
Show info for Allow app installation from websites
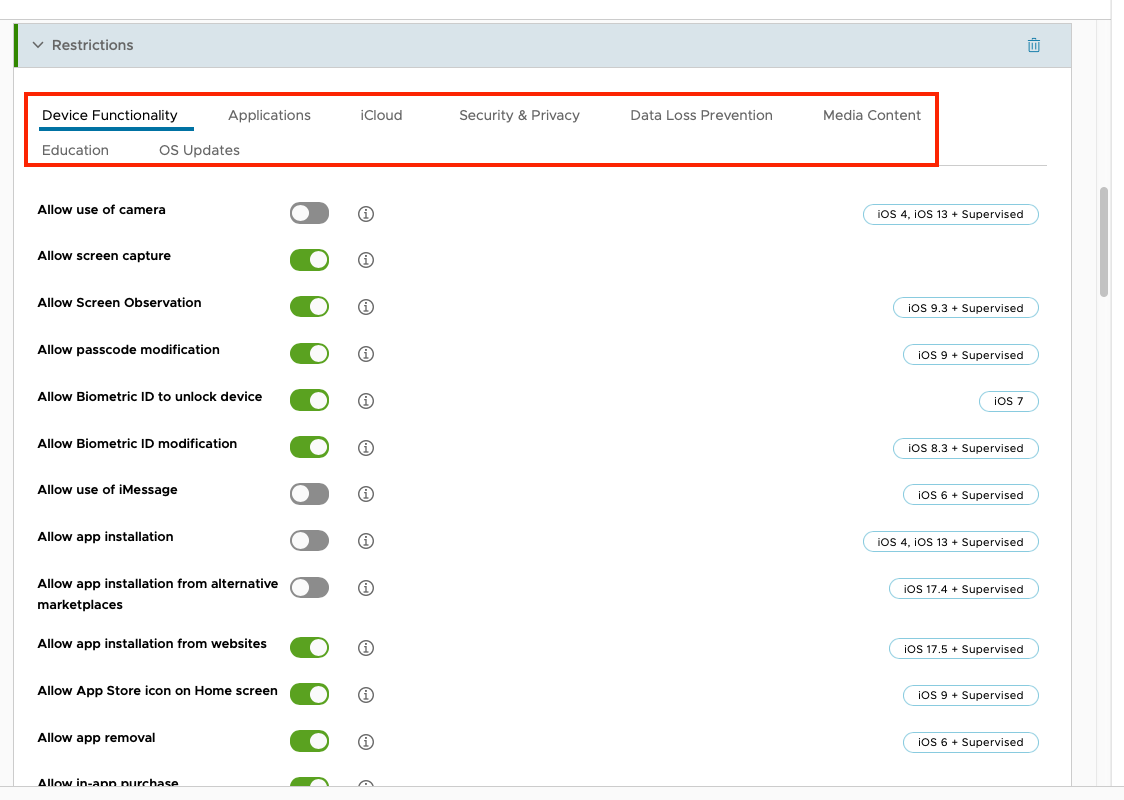(366, 648)
